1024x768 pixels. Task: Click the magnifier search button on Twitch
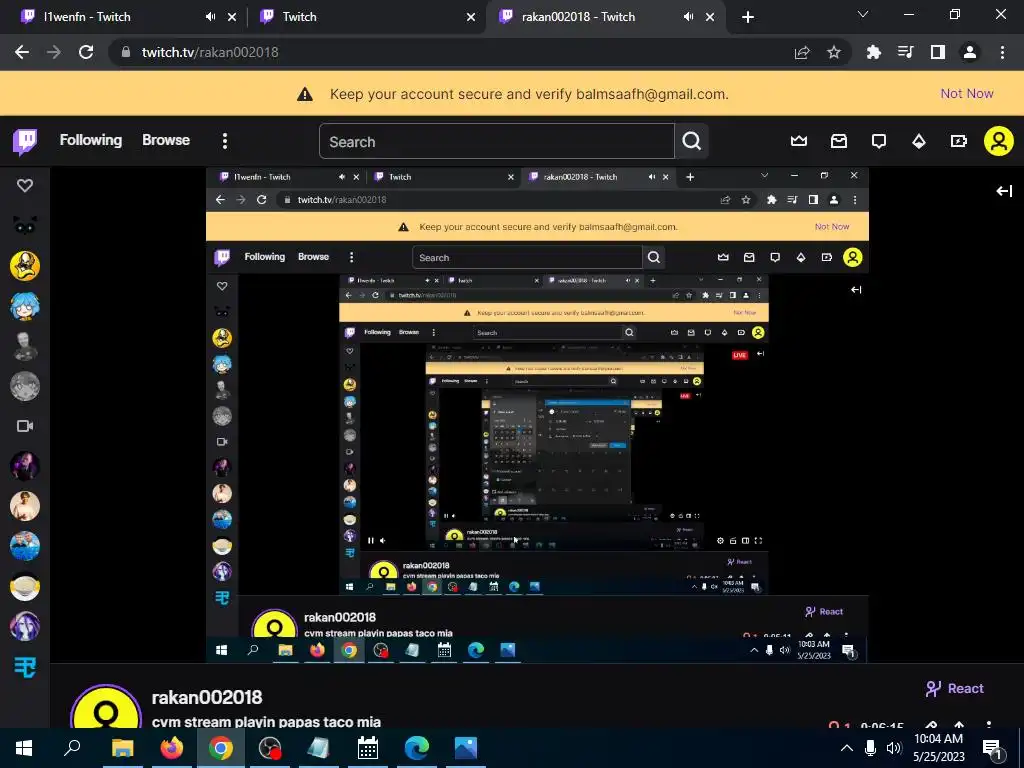click(x=692, y=141)
